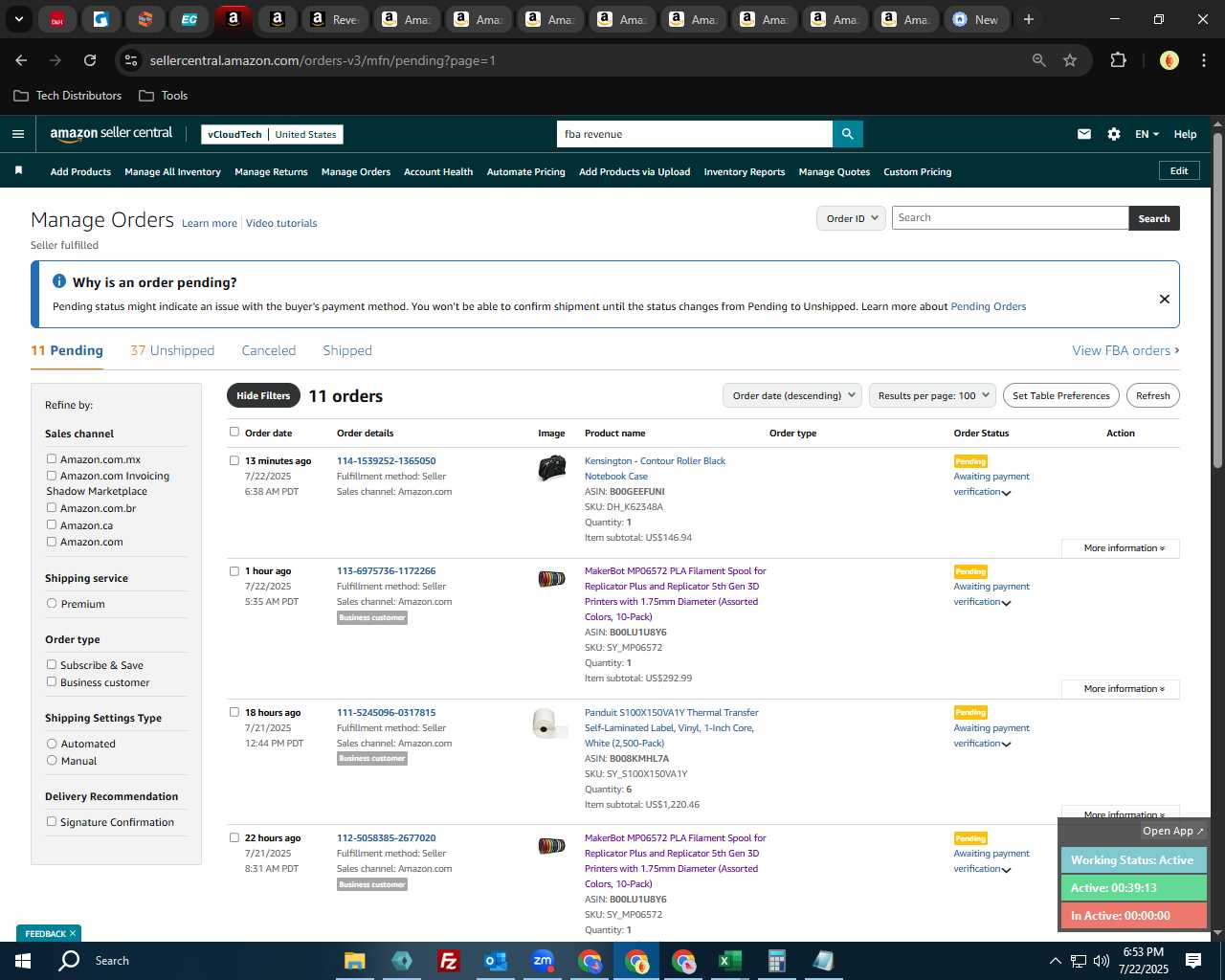Screen dimensions: 1225x980
Task: Open Manage All Inventory menu item
Action: (x=172, y=172)
